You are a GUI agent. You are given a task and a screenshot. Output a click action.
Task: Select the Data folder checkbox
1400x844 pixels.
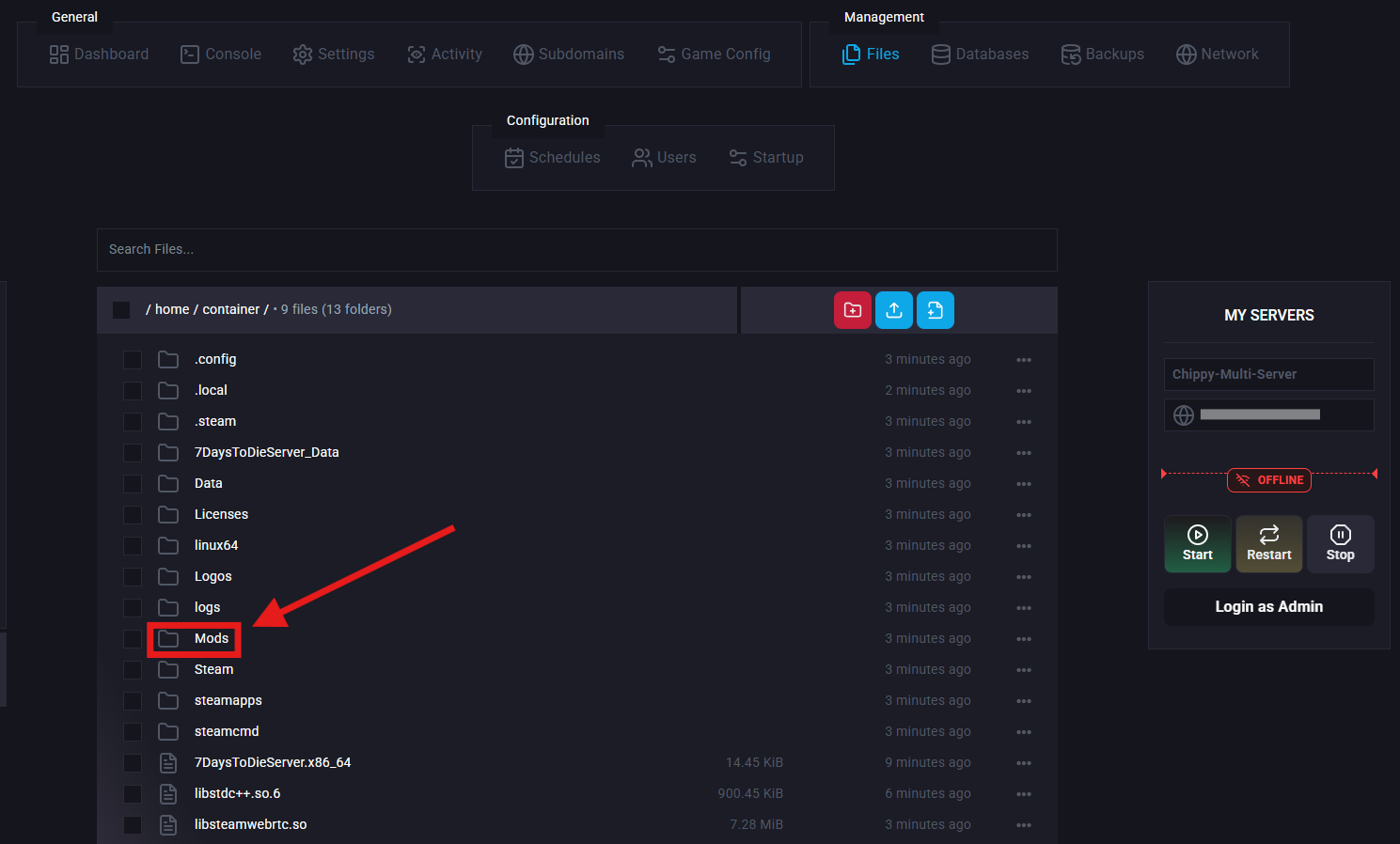(133, 483)
